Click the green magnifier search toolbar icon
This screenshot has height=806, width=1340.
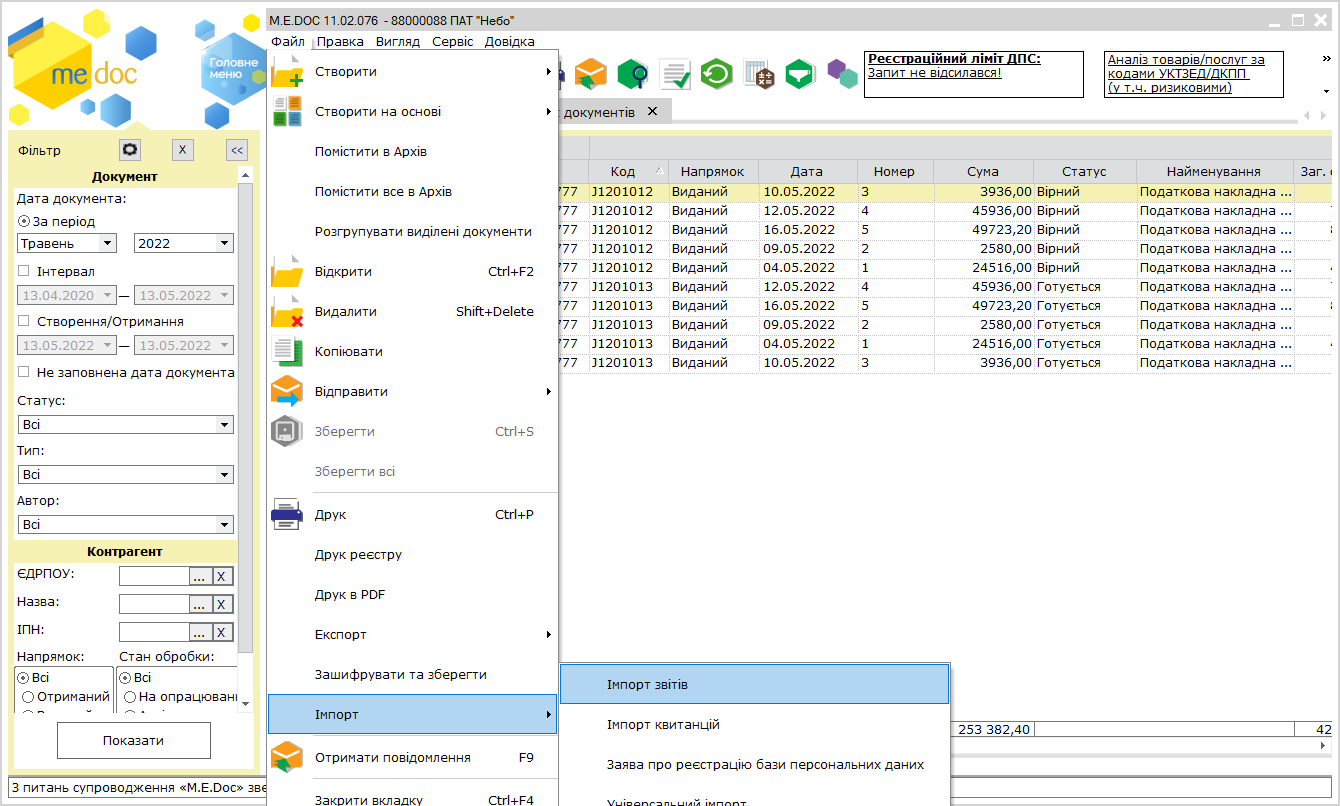point(632,74)
